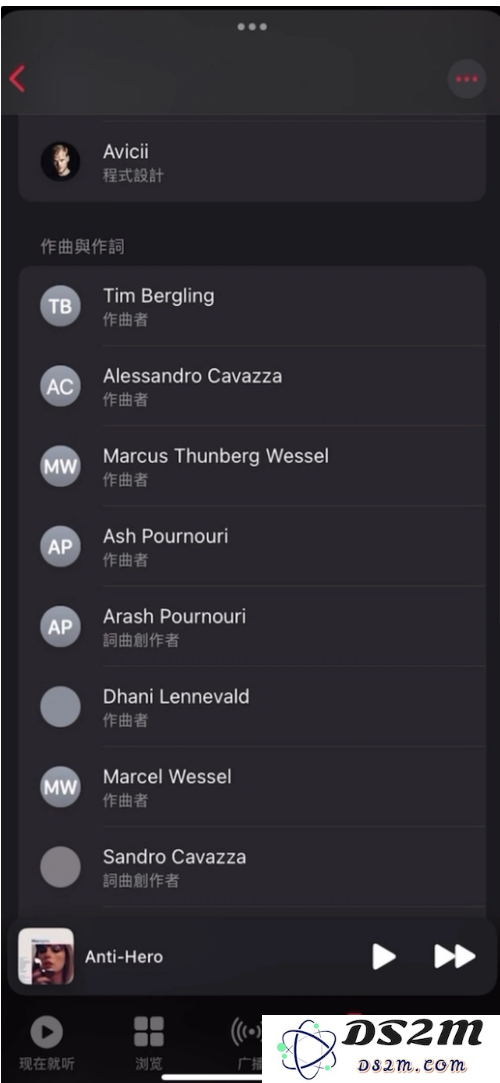Open the Arash Pournouri credit row
Screen dimensions: 500x1083
[x=252, y=626]
